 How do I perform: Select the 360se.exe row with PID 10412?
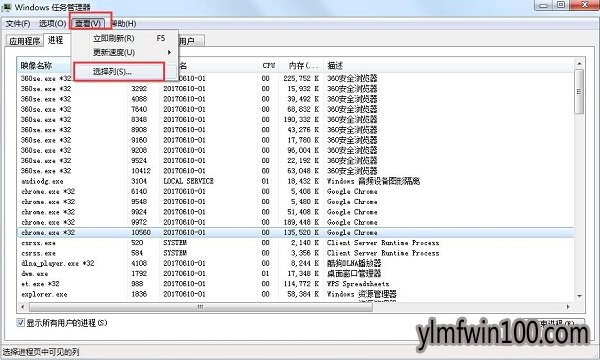295,171
